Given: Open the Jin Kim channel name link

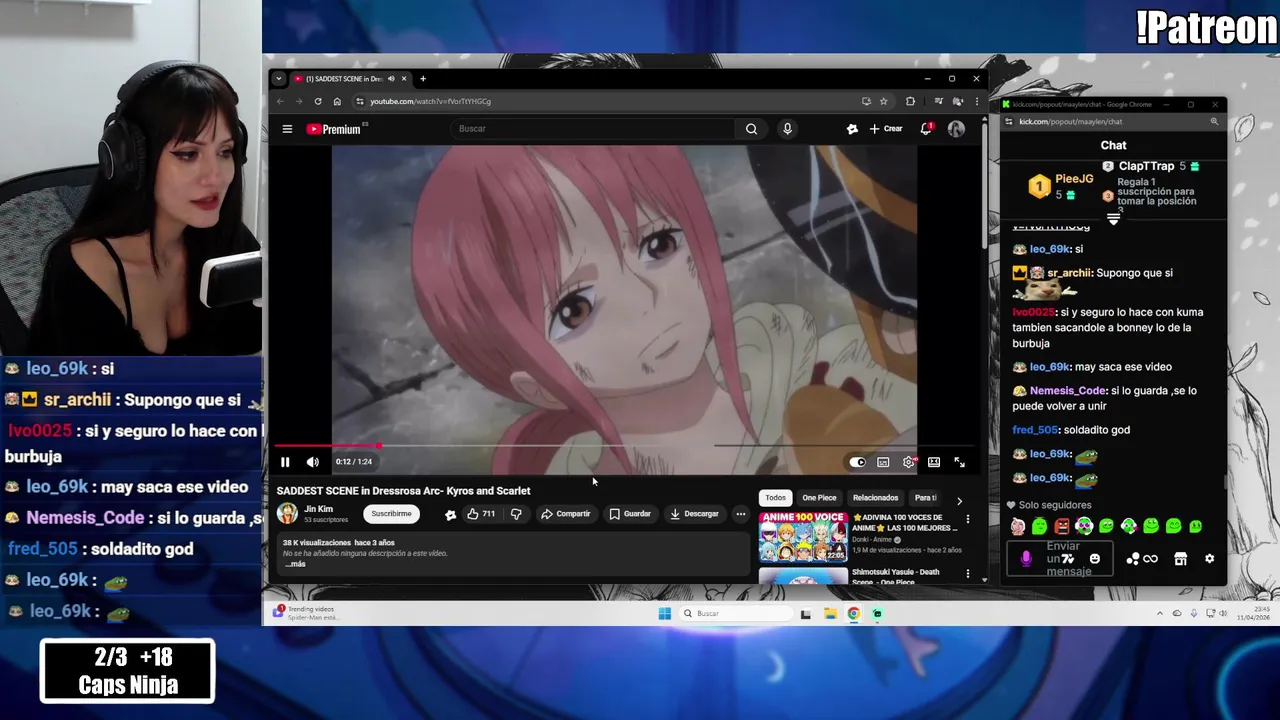Looking at the screenshot, I should pyautogui.click(x=318, y=509).
